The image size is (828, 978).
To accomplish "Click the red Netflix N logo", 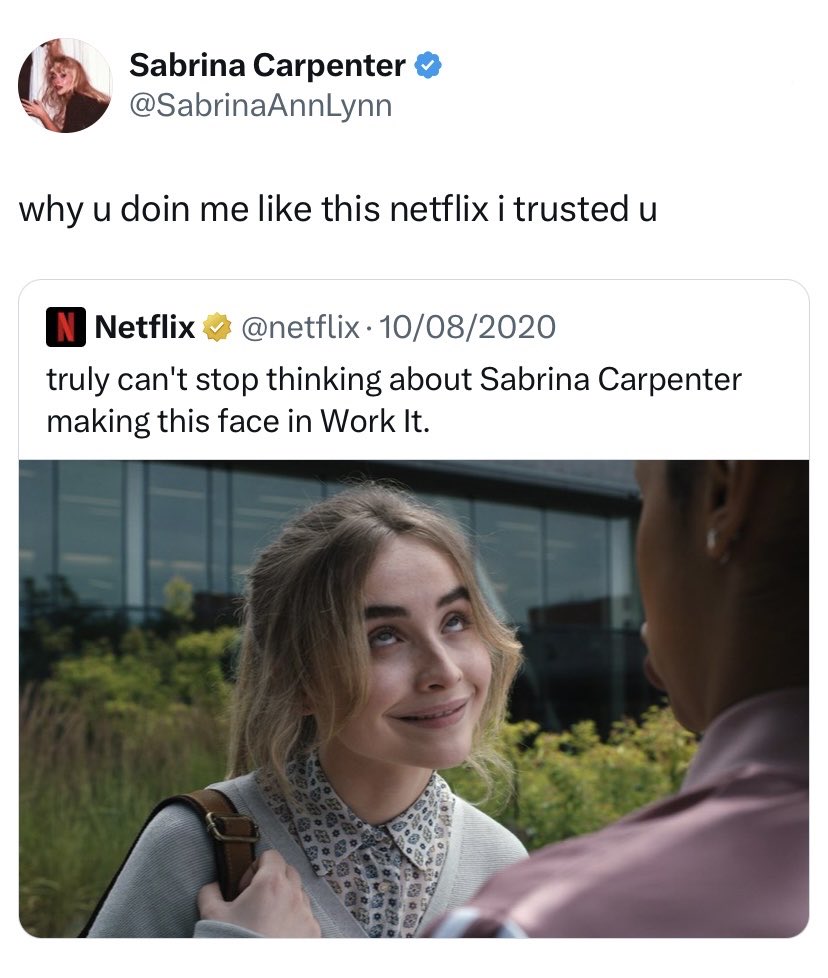I will [x=65, y=327].
